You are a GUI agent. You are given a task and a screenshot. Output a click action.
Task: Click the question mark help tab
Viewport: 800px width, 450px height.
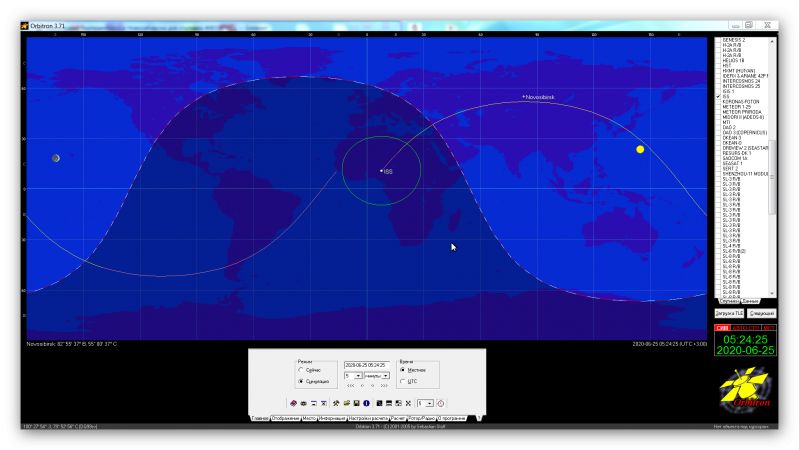pos(479,418)
